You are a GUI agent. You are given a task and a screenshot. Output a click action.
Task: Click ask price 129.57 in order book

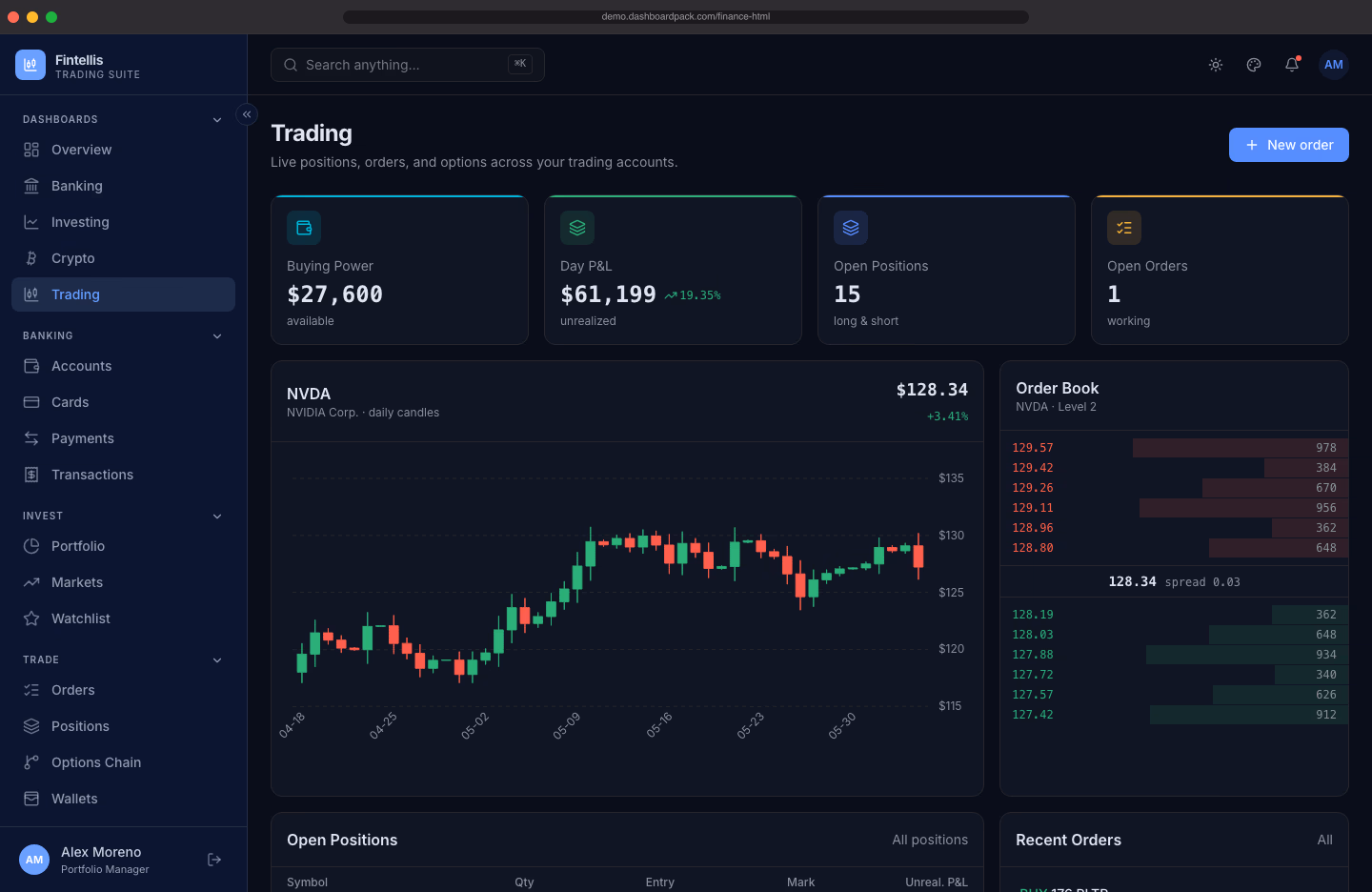pos(1033,448)
